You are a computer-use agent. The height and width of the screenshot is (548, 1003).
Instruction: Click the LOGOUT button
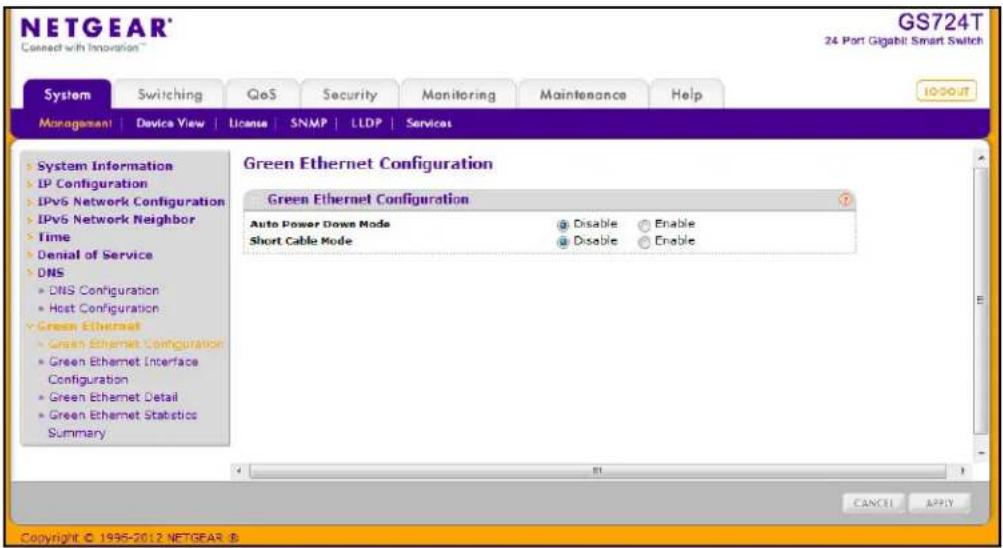click(947, 91)
